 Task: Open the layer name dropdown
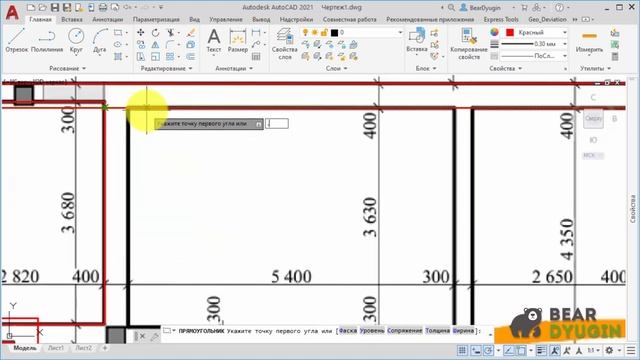pos(400,32)
